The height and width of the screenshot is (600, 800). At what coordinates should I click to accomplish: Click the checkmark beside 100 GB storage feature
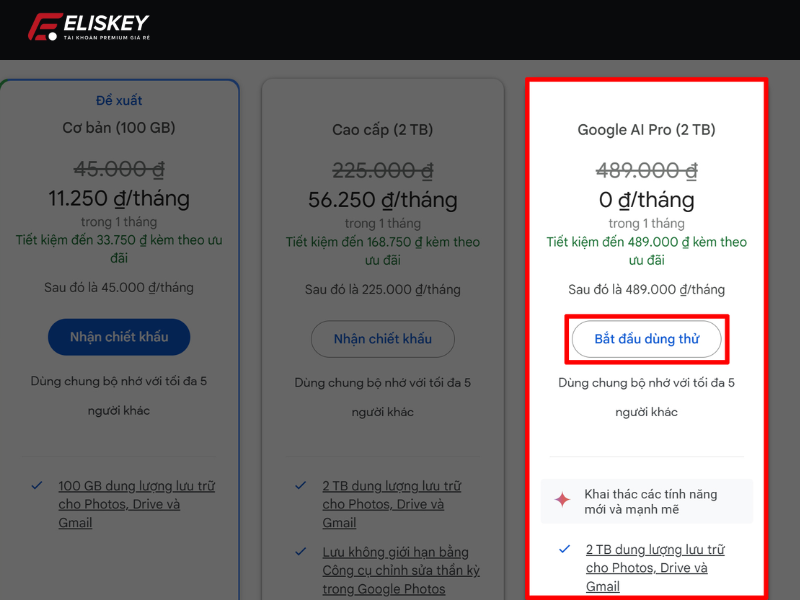[37, 486]
